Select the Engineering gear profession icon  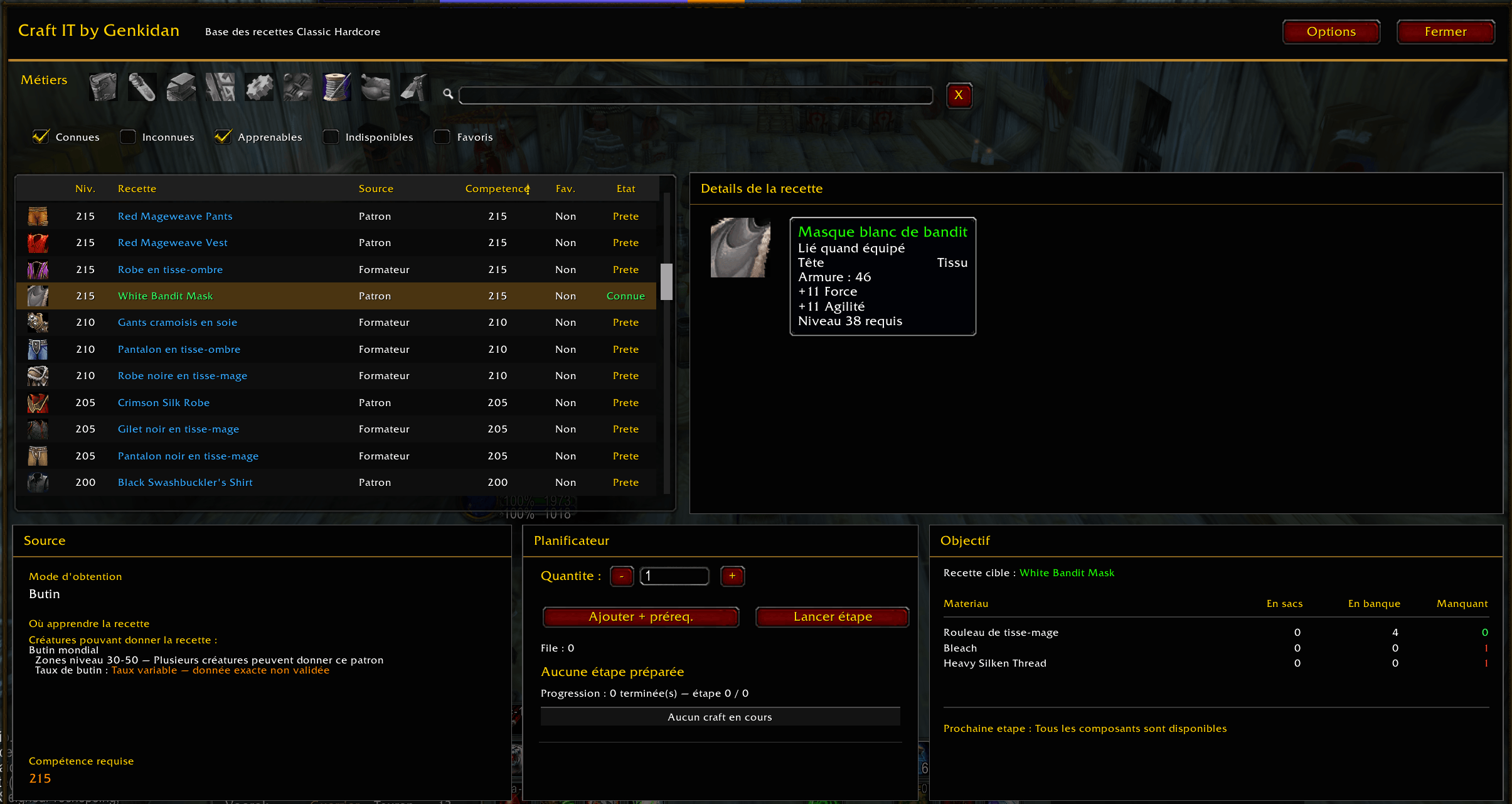coord(259,87)
